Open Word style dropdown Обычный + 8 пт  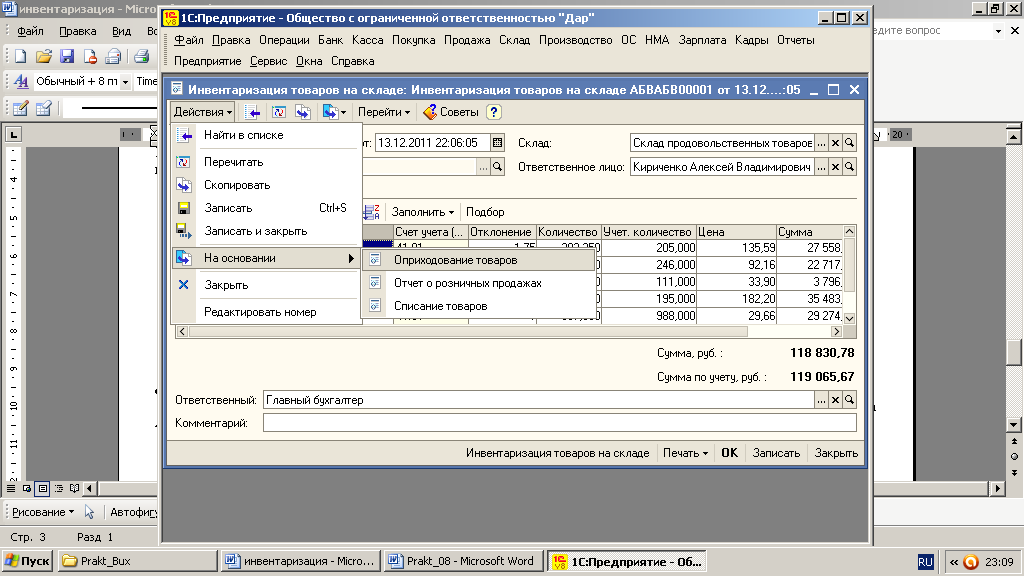pos(125,82)
